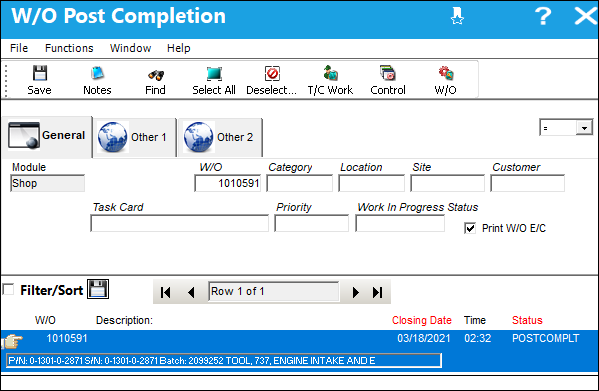The image size is (599, 391).
Task: Close the W/O Post Completion window
Action: [x=586, y=16]
